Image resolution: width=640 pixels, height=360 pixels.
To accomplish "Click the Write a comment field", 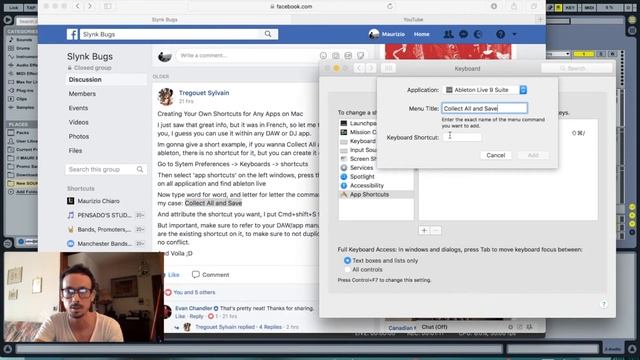I will pos(247,56).
